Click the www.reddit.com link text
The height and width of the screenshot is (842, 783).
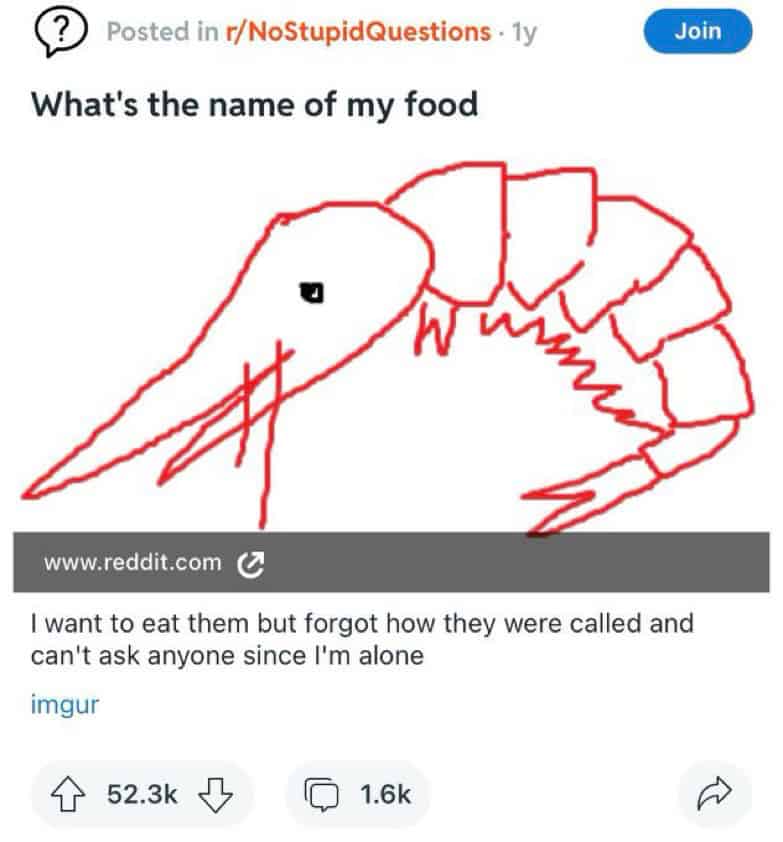tap(132, 562)
